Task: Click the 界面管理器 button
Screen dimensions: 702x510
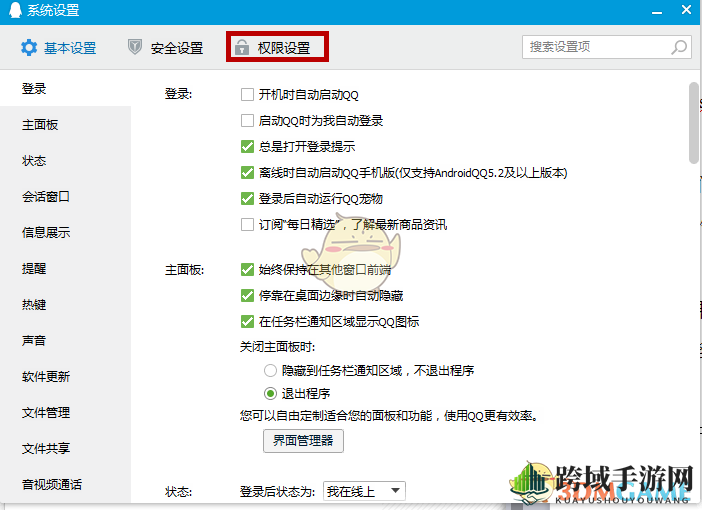Action: (x=303, y=441)
